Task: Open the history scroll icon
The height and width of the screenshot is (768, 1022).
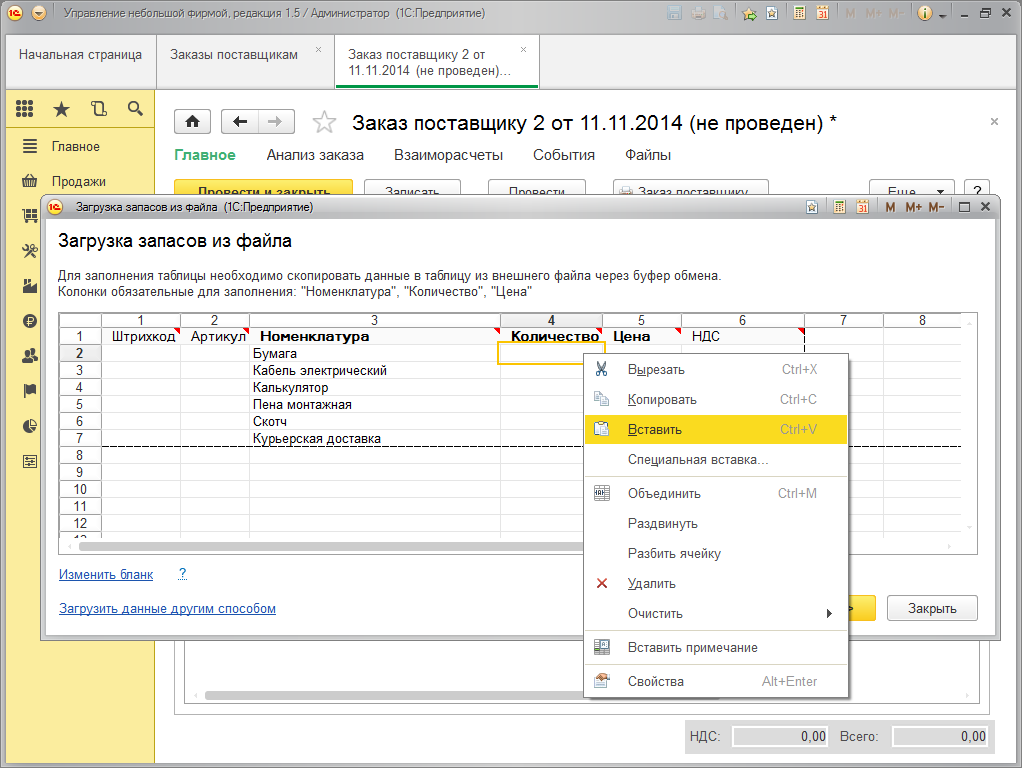Action: [98, 109]
